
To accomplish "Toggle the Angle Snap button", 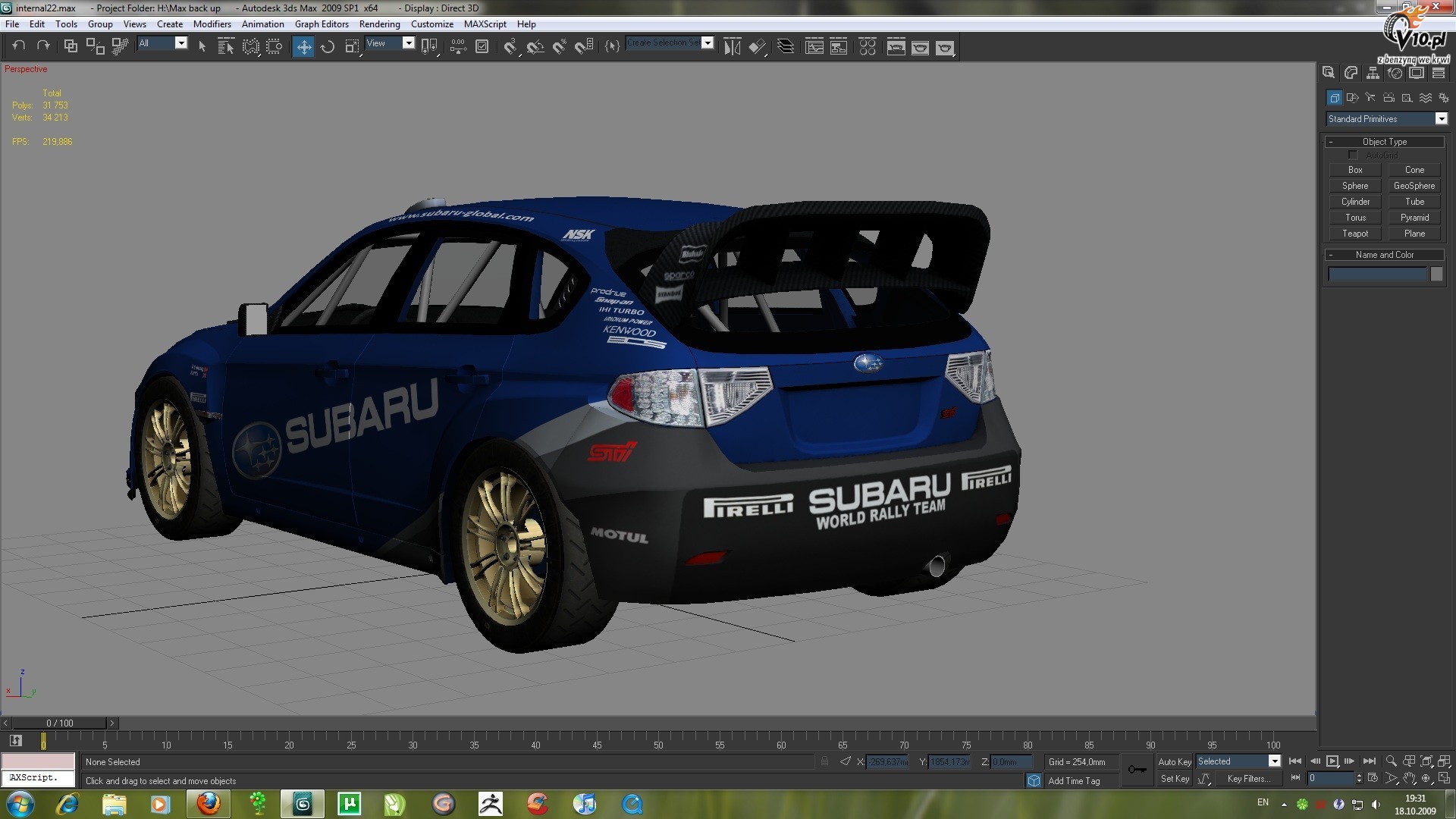I will coord(535,46).
